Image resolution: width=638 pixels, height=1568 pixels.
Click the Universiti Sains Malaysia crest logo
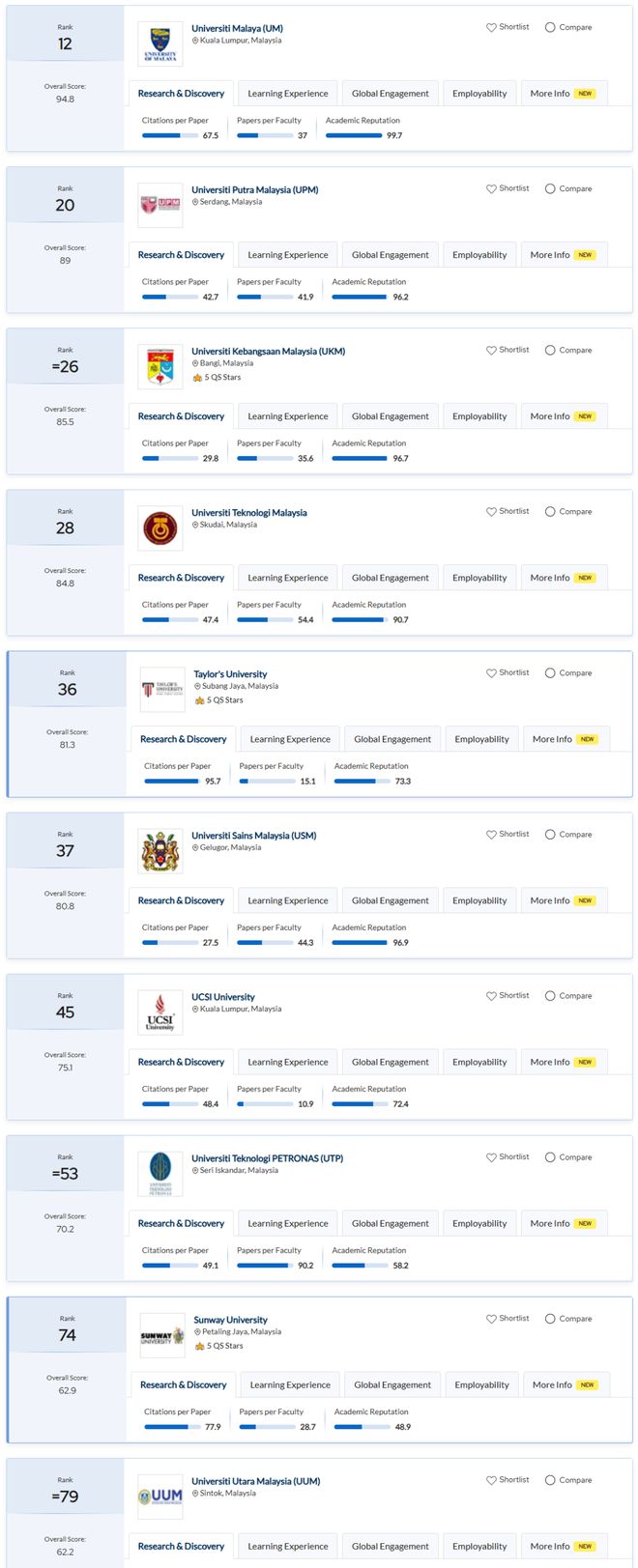click(x=159, y=850)
